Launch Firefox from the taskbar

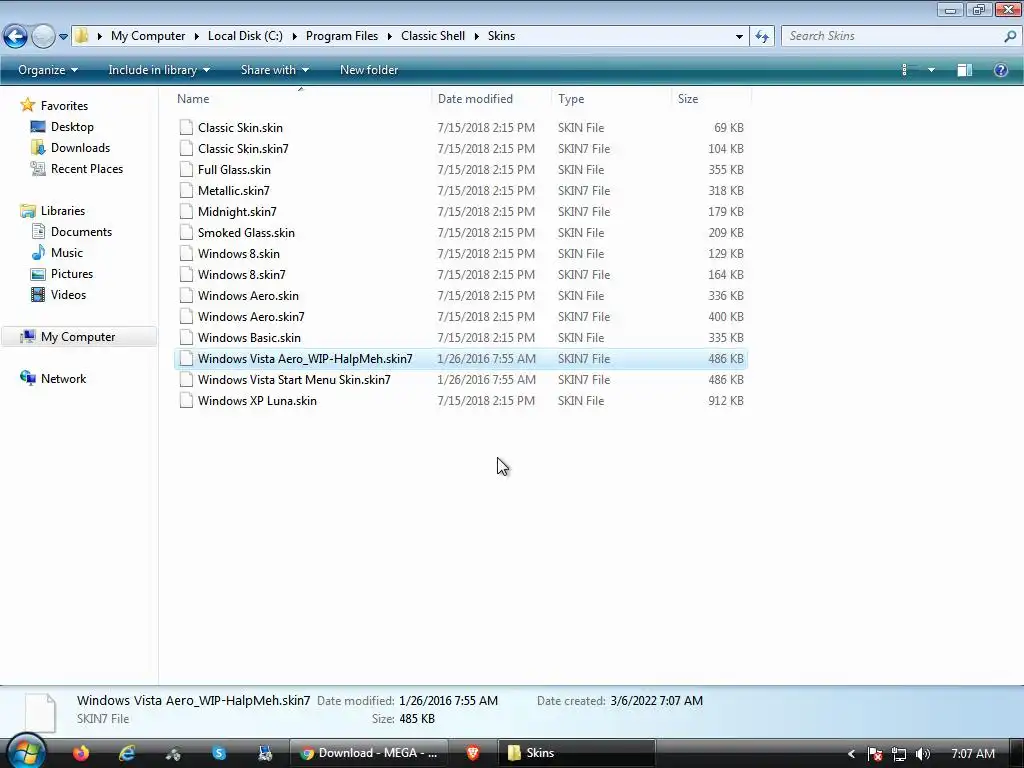pyautogui.click(x=81, y=753)
